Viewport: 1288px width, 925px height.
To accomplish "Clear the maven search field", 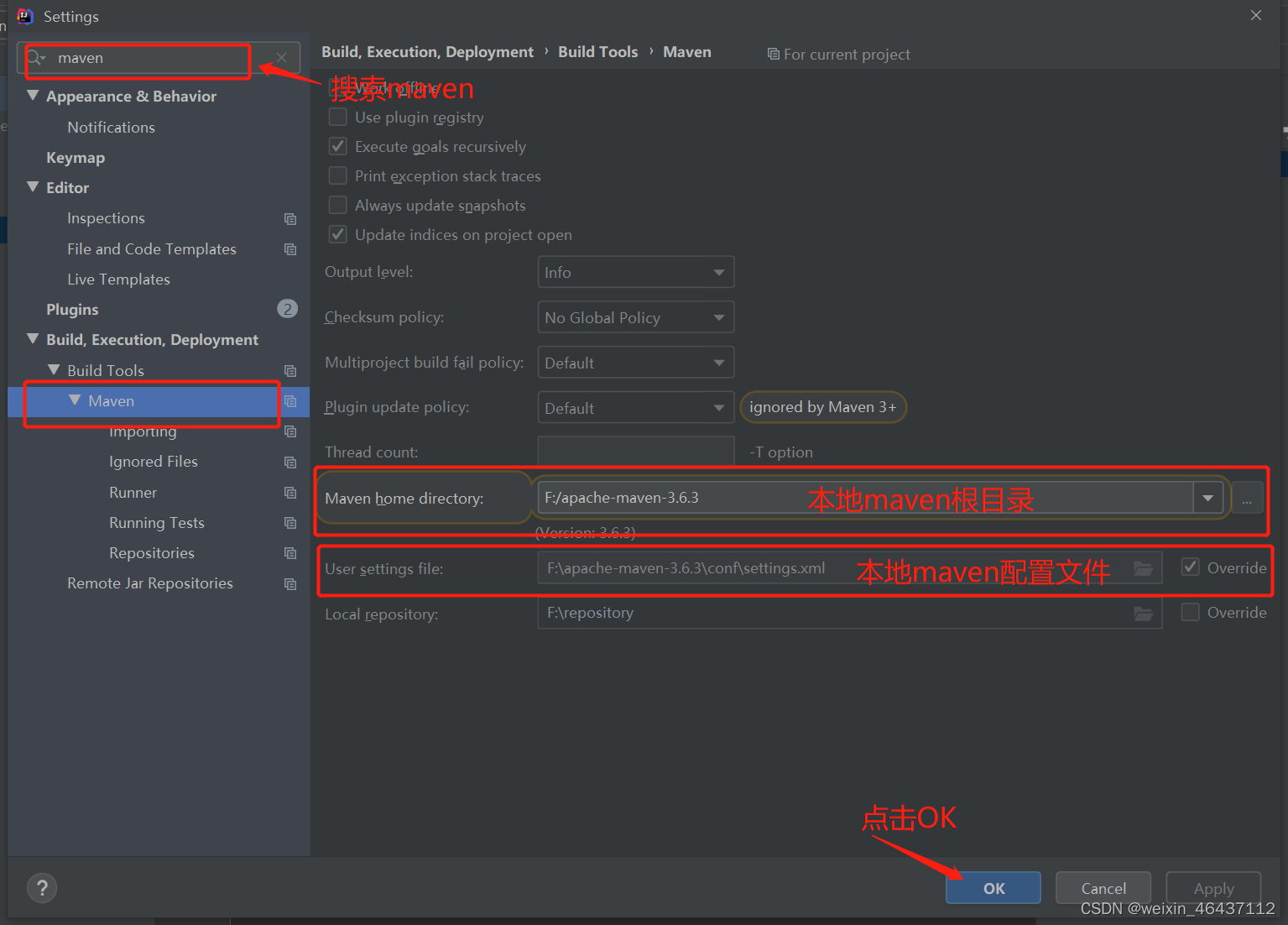I will (281, 58).
